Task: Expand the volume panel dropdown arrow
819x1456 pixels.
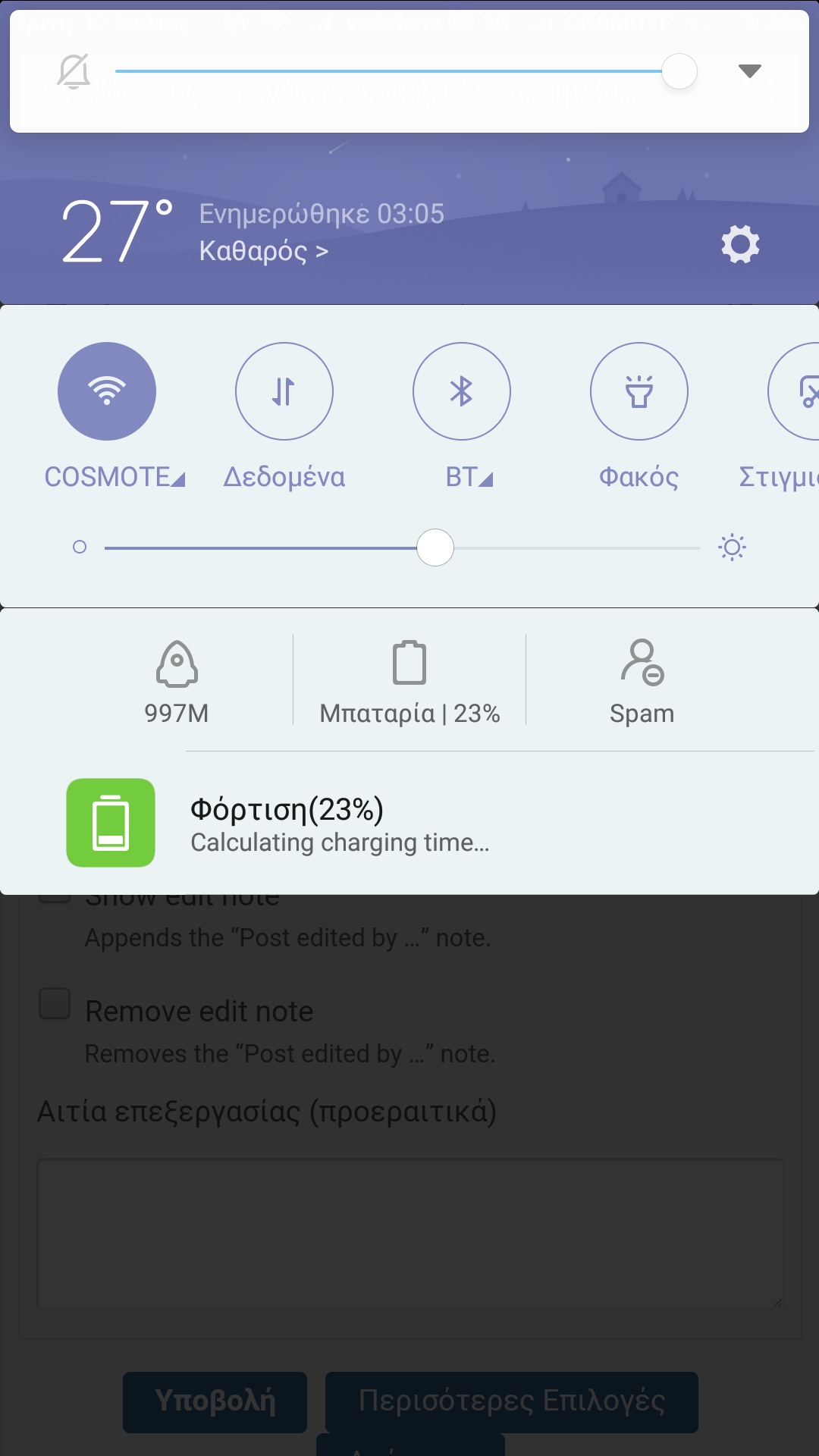Action: click(x=749, y=71)
